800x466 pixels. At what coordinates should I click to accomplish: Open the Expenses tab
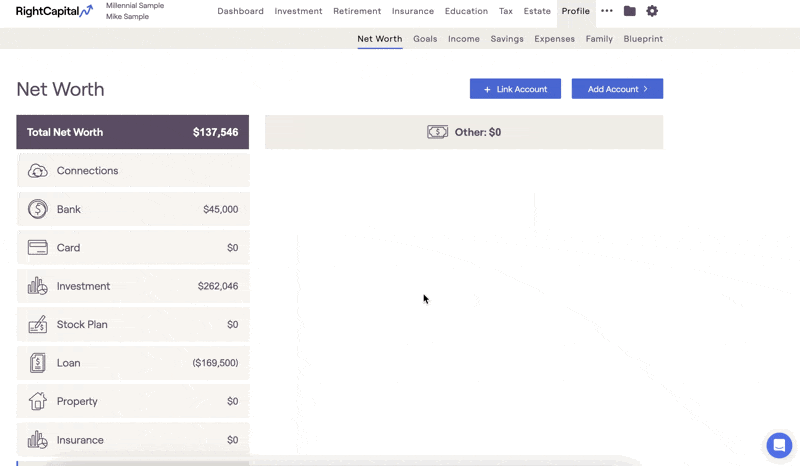click(554, 39)
